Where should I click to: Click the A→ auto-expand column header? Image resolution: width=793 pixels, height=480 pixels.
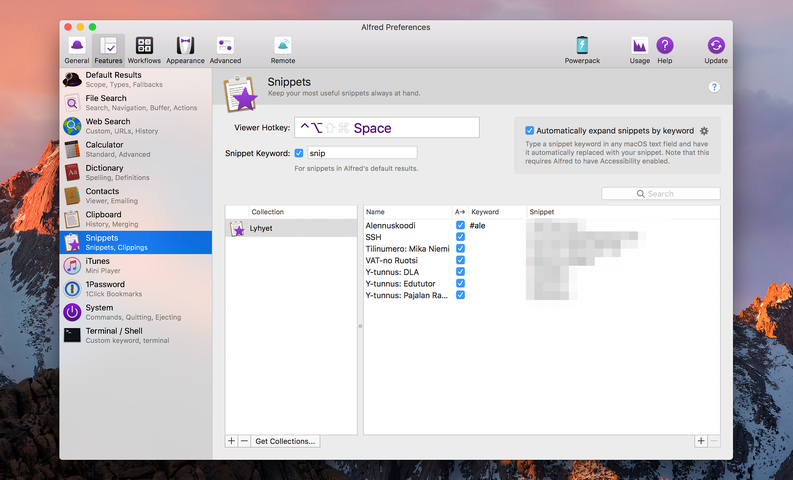460,212
